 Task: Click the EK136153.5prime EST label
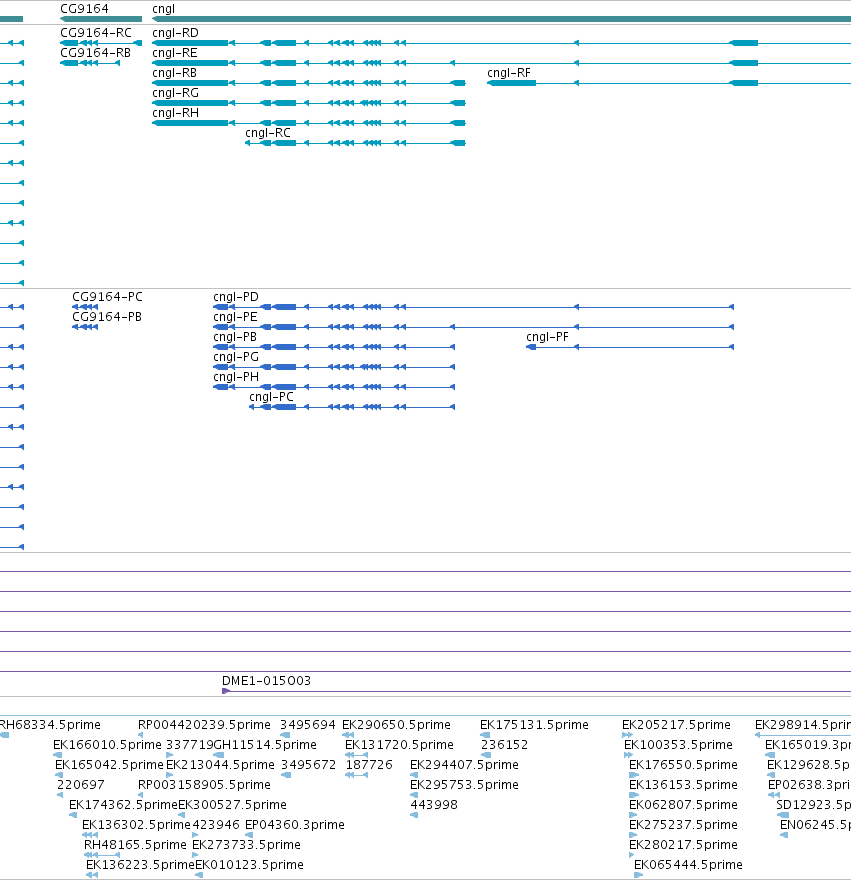click(x=683, y=785)
